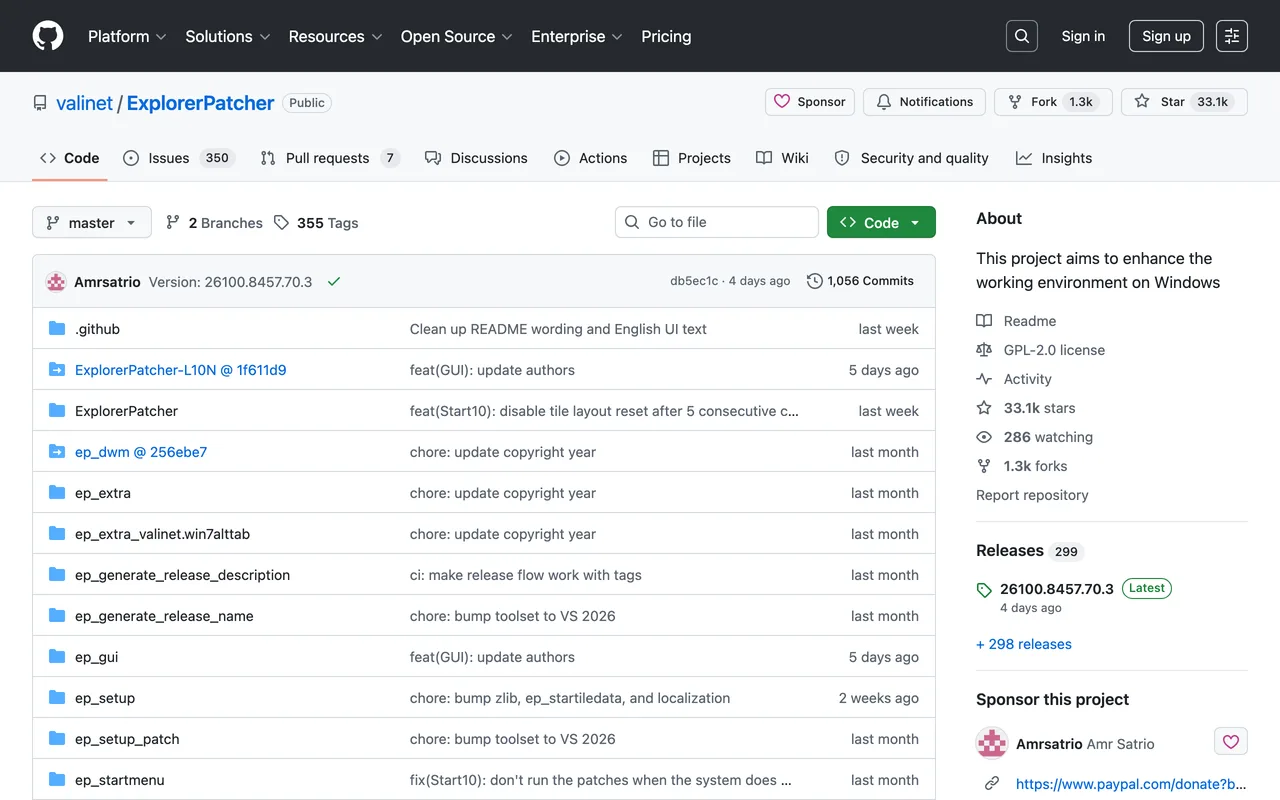
Task: Switch to the Pull requests tab
Action: [x=330, y=158]
